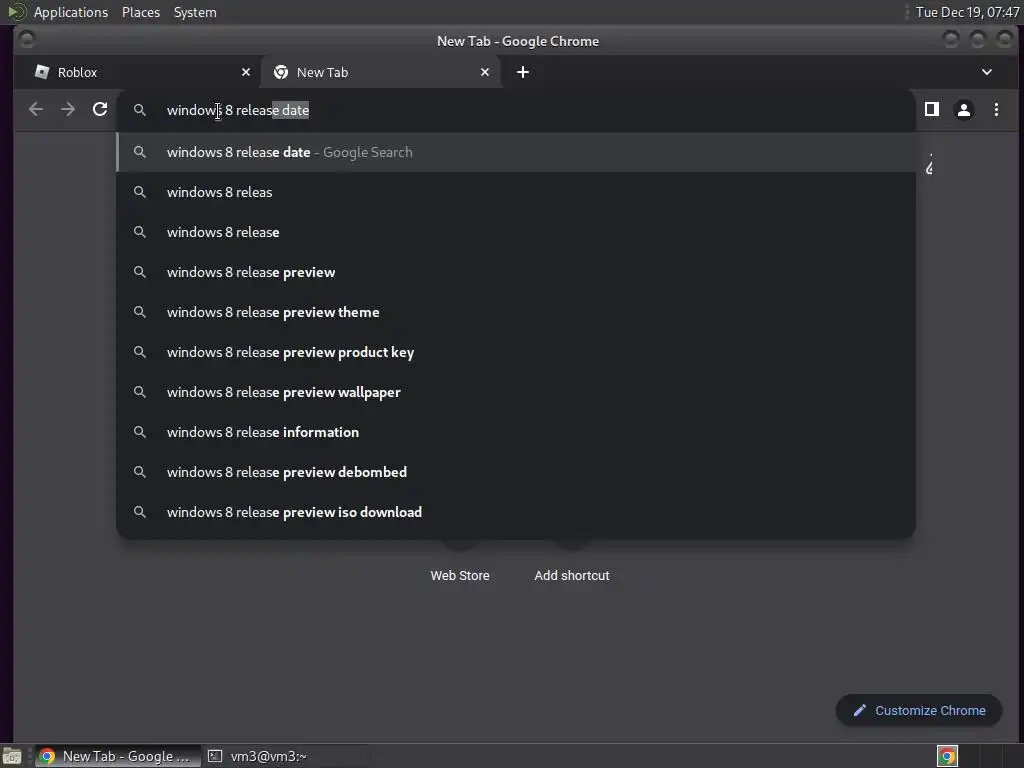The height and width of the screenshot is (768, 1024).
Task: Open the Applications menu
Action: (x=71, y=12)
